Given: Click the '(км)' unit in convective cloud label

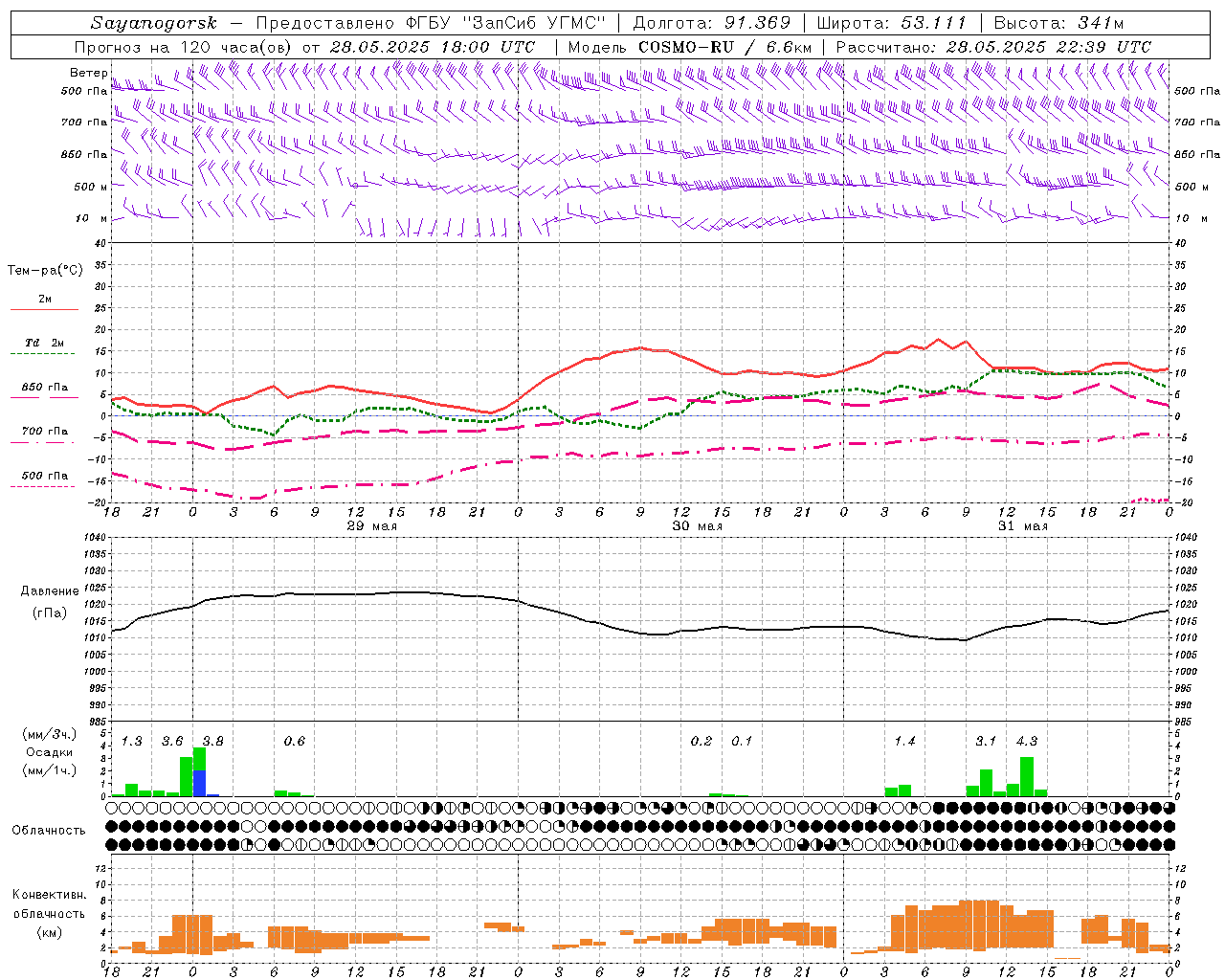Looking at the screenshot, I should tap(49, 932).
